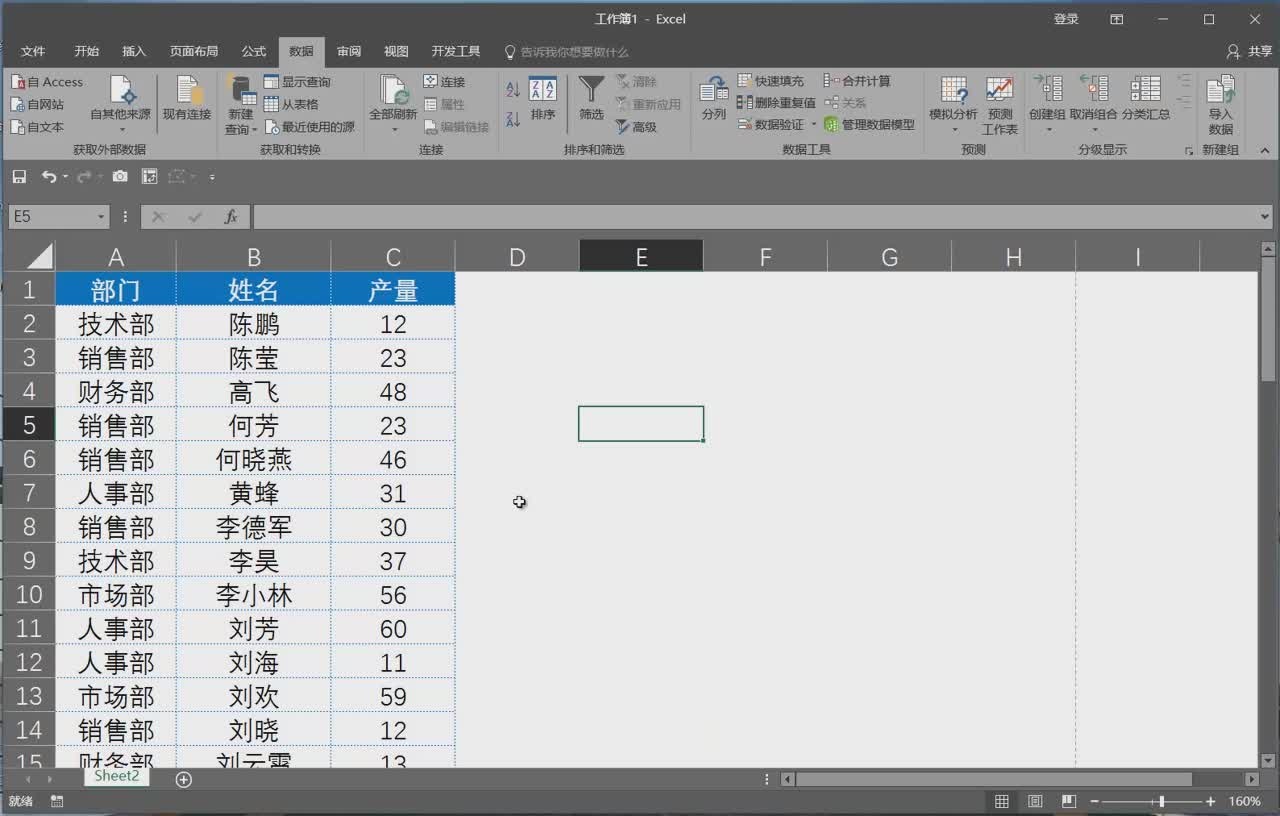Open the Name Box dropdown arrow
Screen dimensions: 1280x816
pyautogui.click(x=101, y=217)
